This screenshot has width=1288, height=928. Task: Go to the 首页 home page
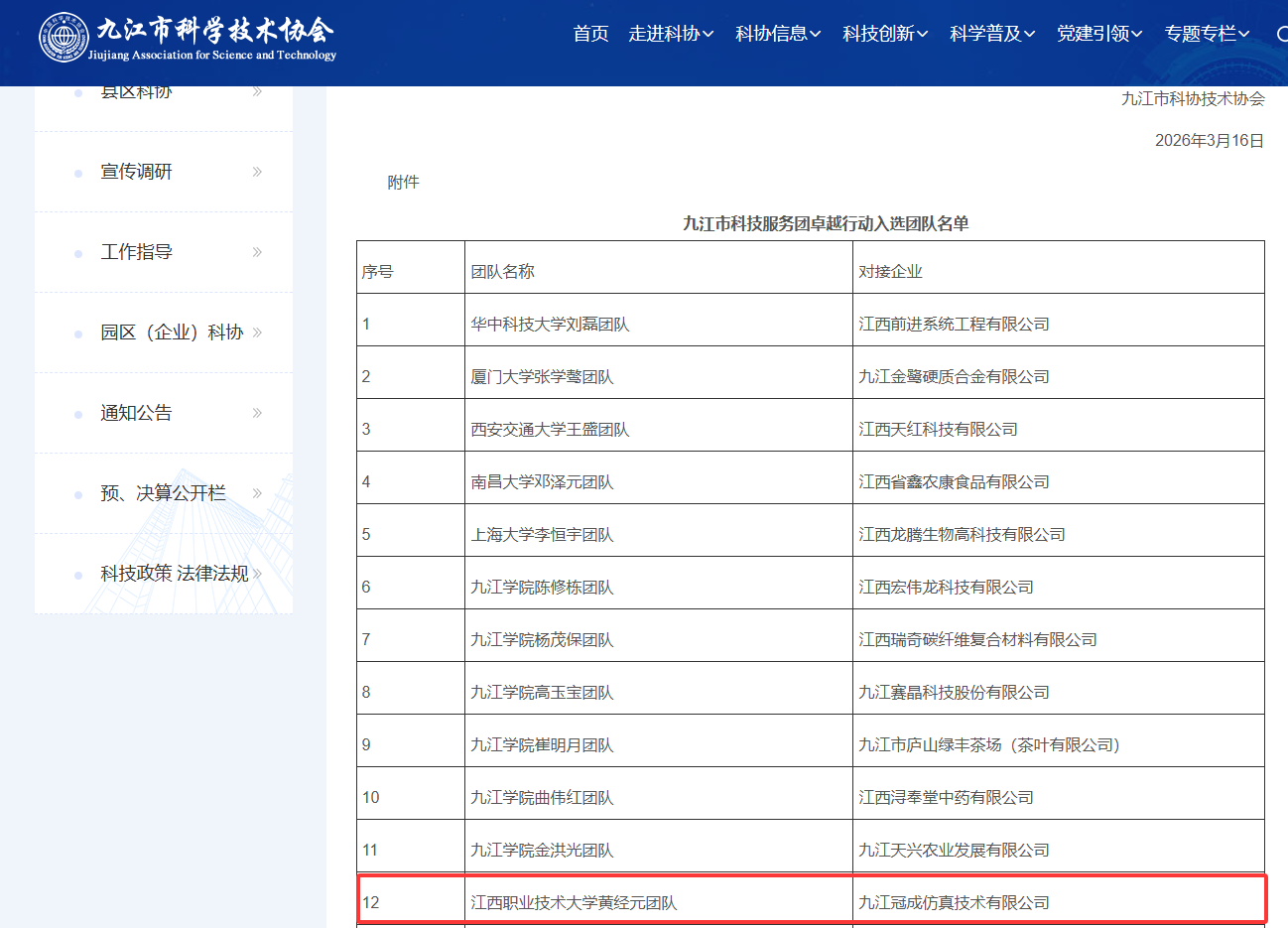tap(590, 34)
